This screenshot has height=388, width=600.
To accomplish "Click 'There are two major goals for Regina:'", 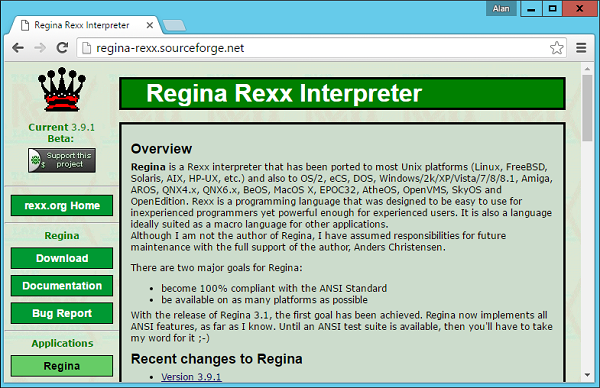I will click(217, 267).
